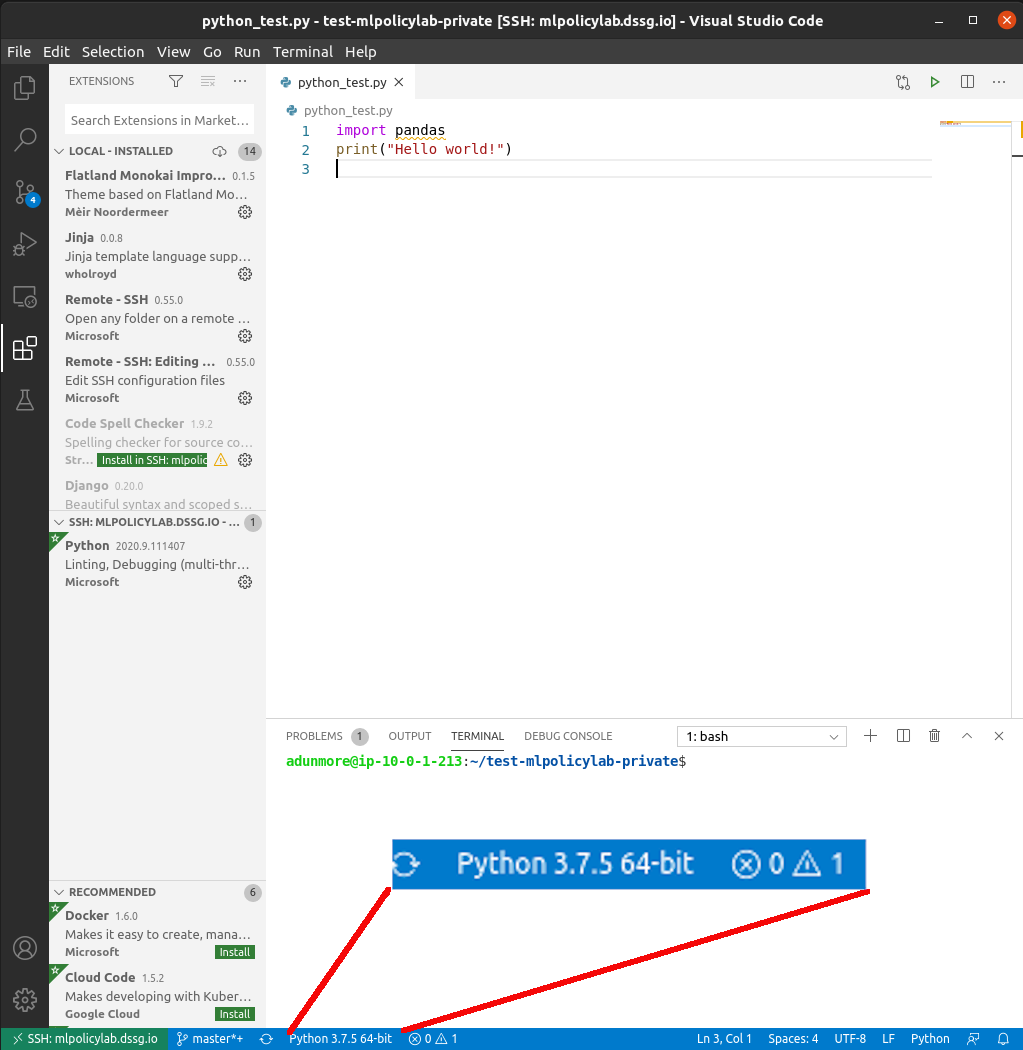The height and width of the screenshot is (1050, 1023).
Task: Open the Explorer view in activity bar
Action: click(25, 88)
